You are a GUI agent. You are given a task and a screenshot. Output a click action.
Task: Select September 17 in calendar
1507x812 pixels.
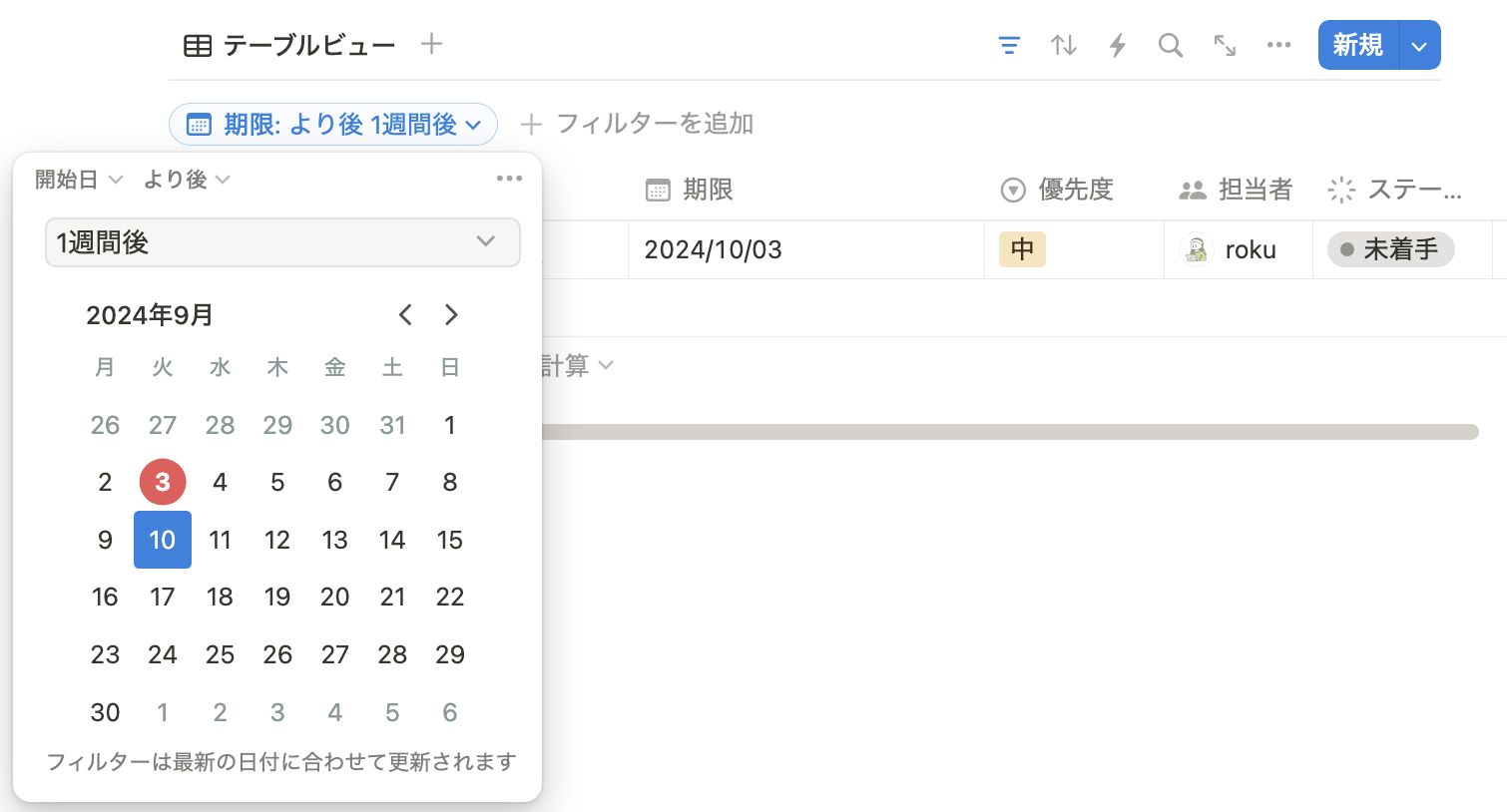click(163, 597)
